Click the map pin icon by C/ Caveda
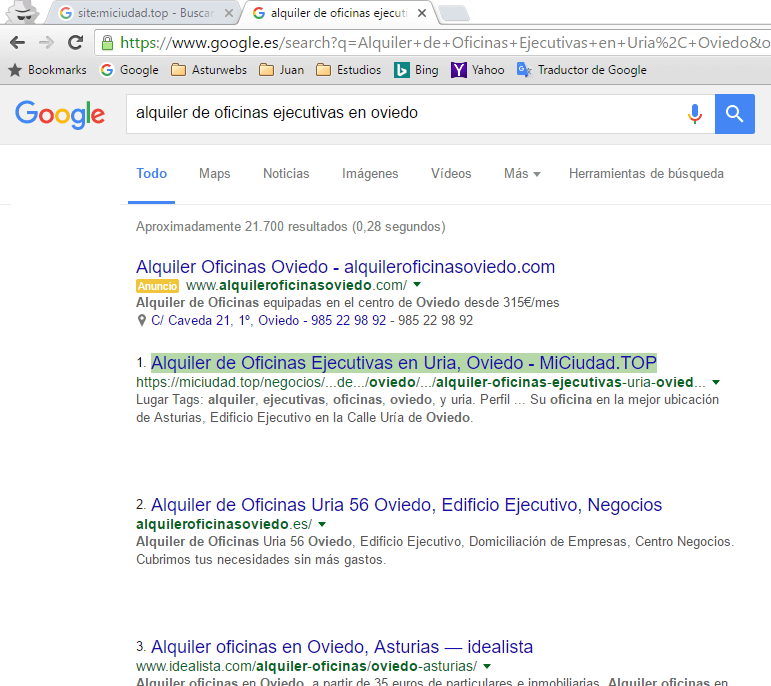Image resolution: width=771 pixels, height=686 pixels. point(142,321)
